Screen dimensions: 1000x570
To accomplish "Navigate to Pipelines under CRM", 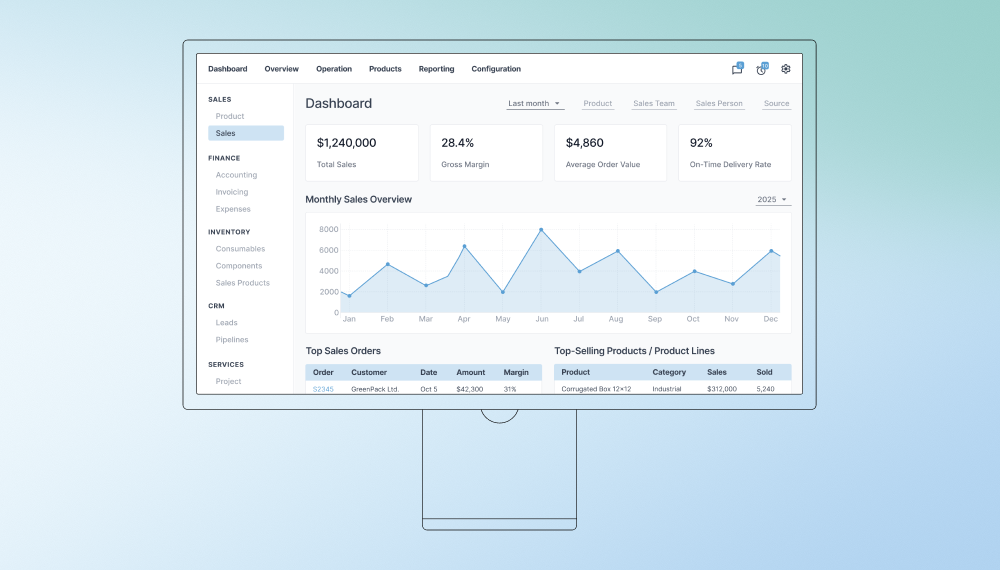I will 232,340.
